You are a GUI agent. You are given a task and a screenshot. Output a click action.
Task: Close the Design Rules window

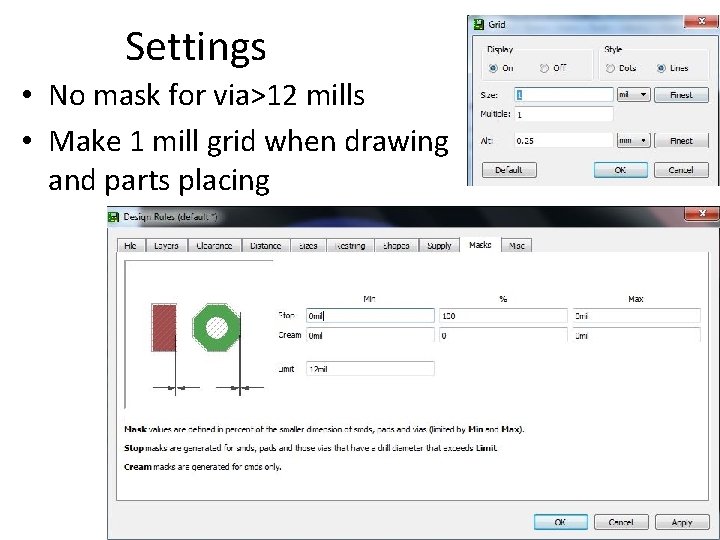(702, 214)
